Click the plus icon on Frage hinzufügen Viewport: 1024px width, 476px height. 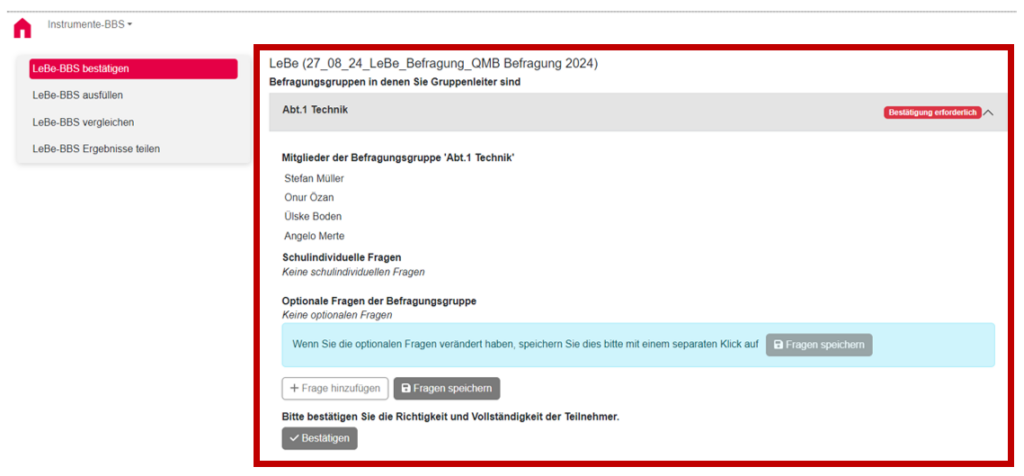click(x=294, y=388)
